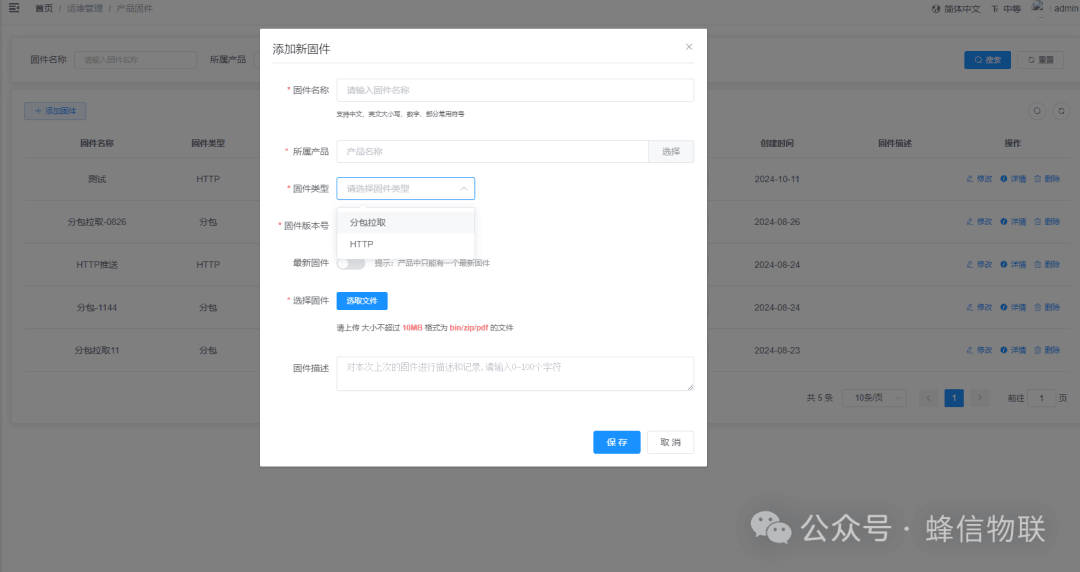Click the 创建时间 column header
The height and width of the screenshot is (572, 1080).
pyautogui.click(x=777, y=143)
